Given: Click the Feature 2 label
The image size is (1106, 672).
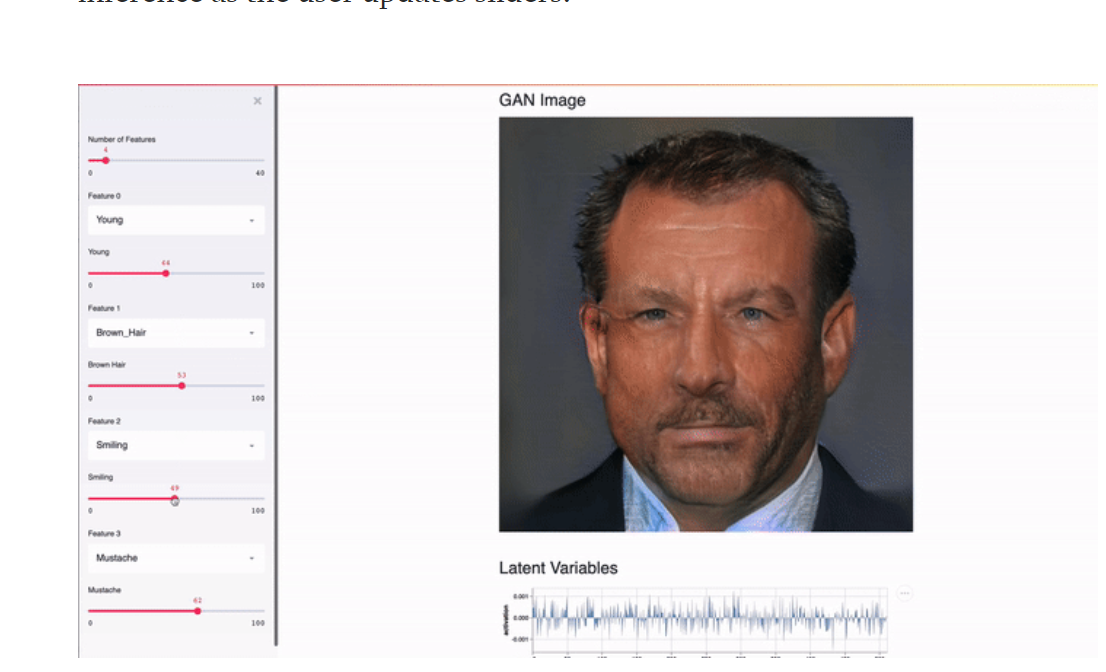Looking at the screenshot, I should [x=104, y=421].
